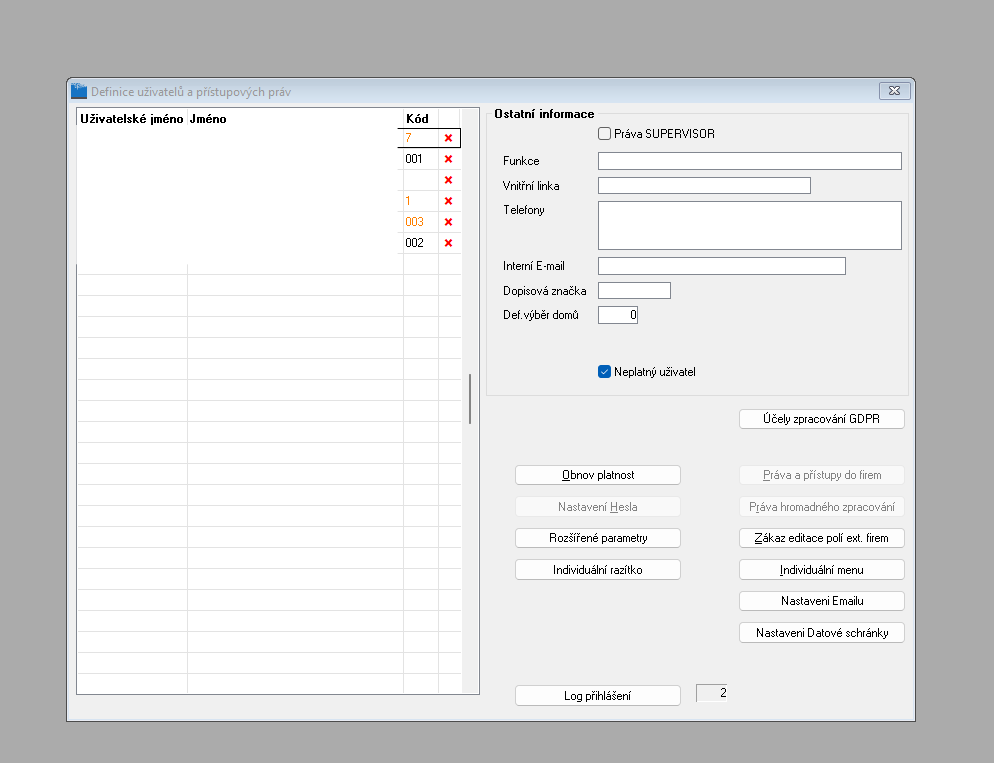Click into the Vnitřní linka field
The height and width of the screenshot is (763, 994).
click(x=704, y=186)
